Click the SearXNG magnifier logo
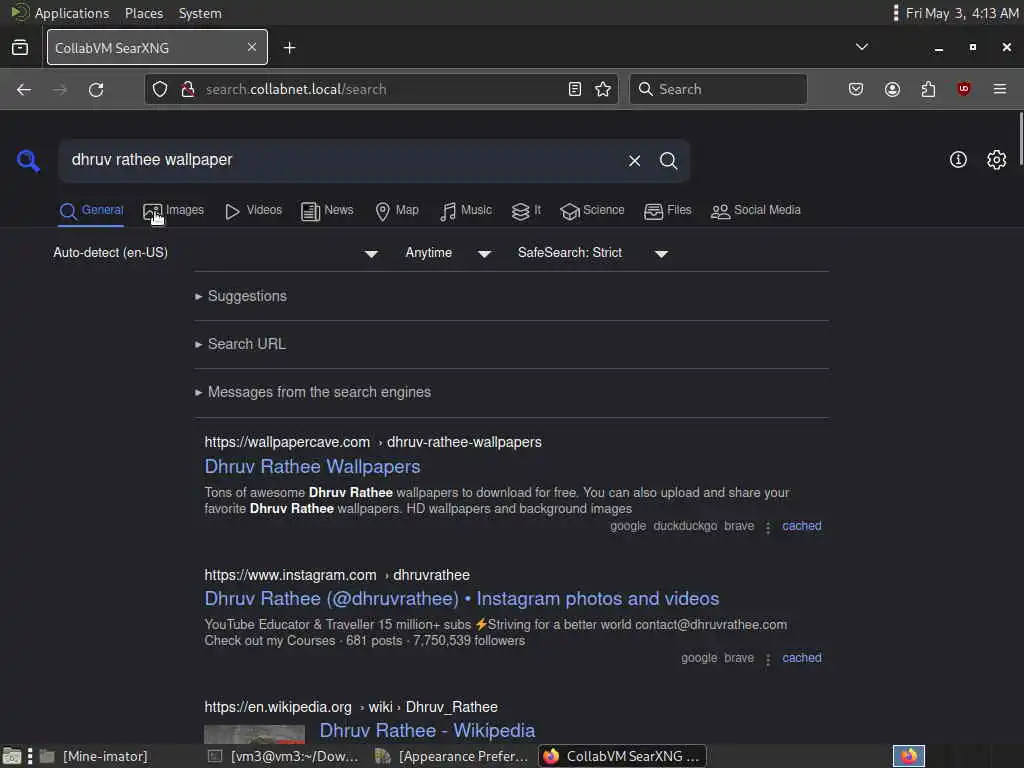1024x768 pixels. 28,160
